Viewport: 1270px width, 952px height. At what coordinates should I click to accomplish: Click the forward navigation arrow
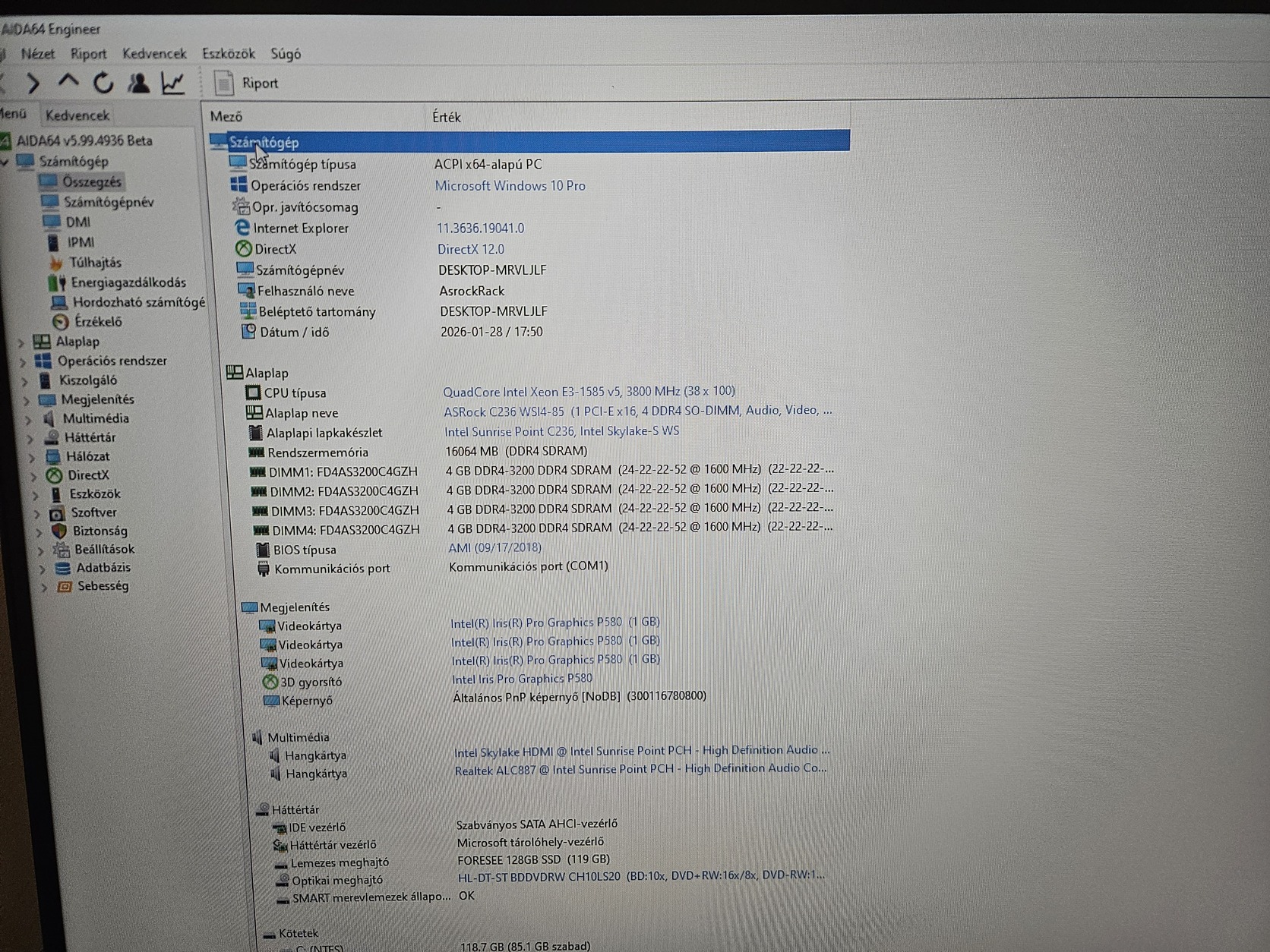click(32, 81)
